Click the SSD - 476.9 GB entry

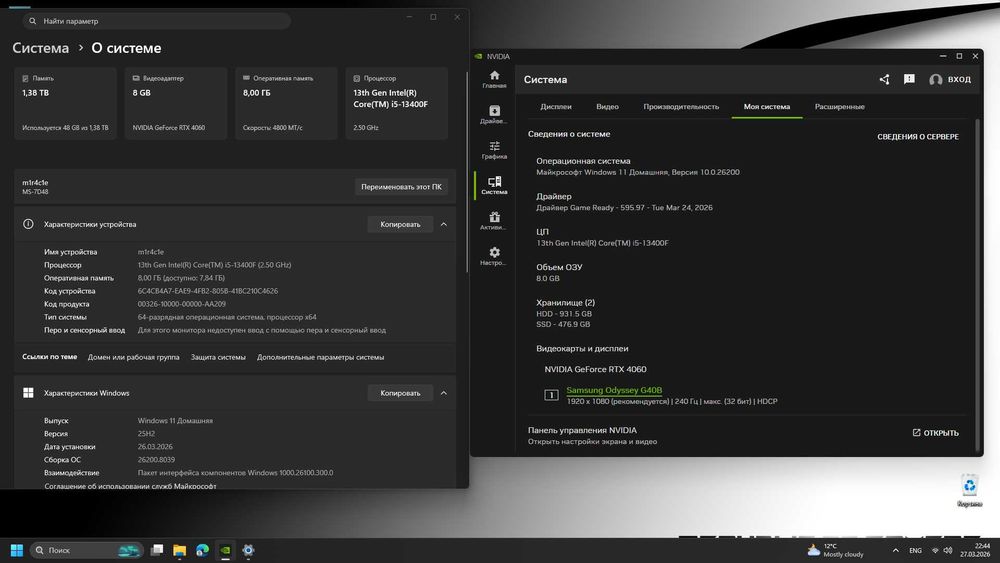click(563, 324)
